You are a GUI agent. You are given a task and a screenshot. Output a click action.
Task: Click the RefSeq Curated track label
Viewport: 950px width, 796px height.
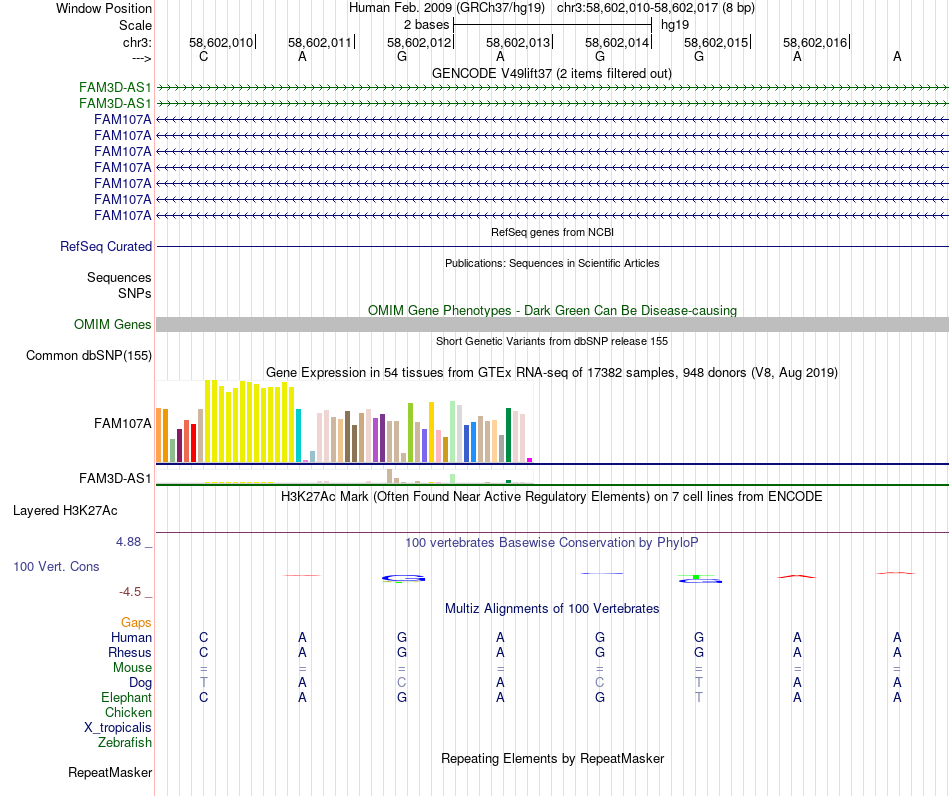click(105, 247)
